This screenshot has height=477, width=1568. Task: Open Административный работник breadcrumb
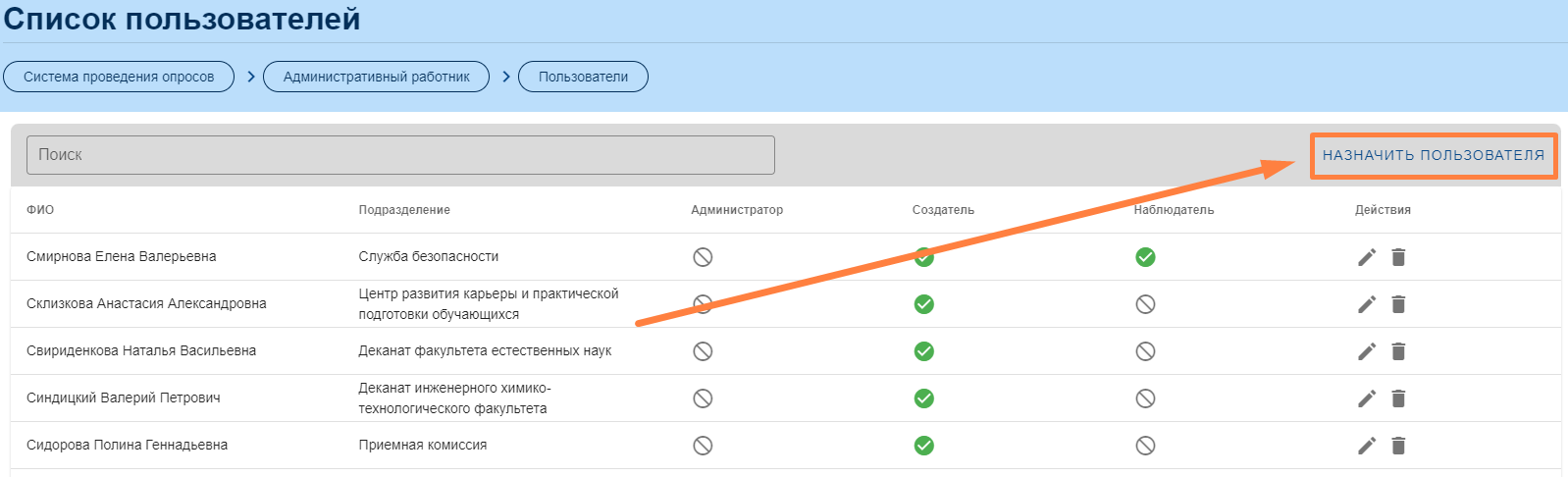click(x=376, y=77)
